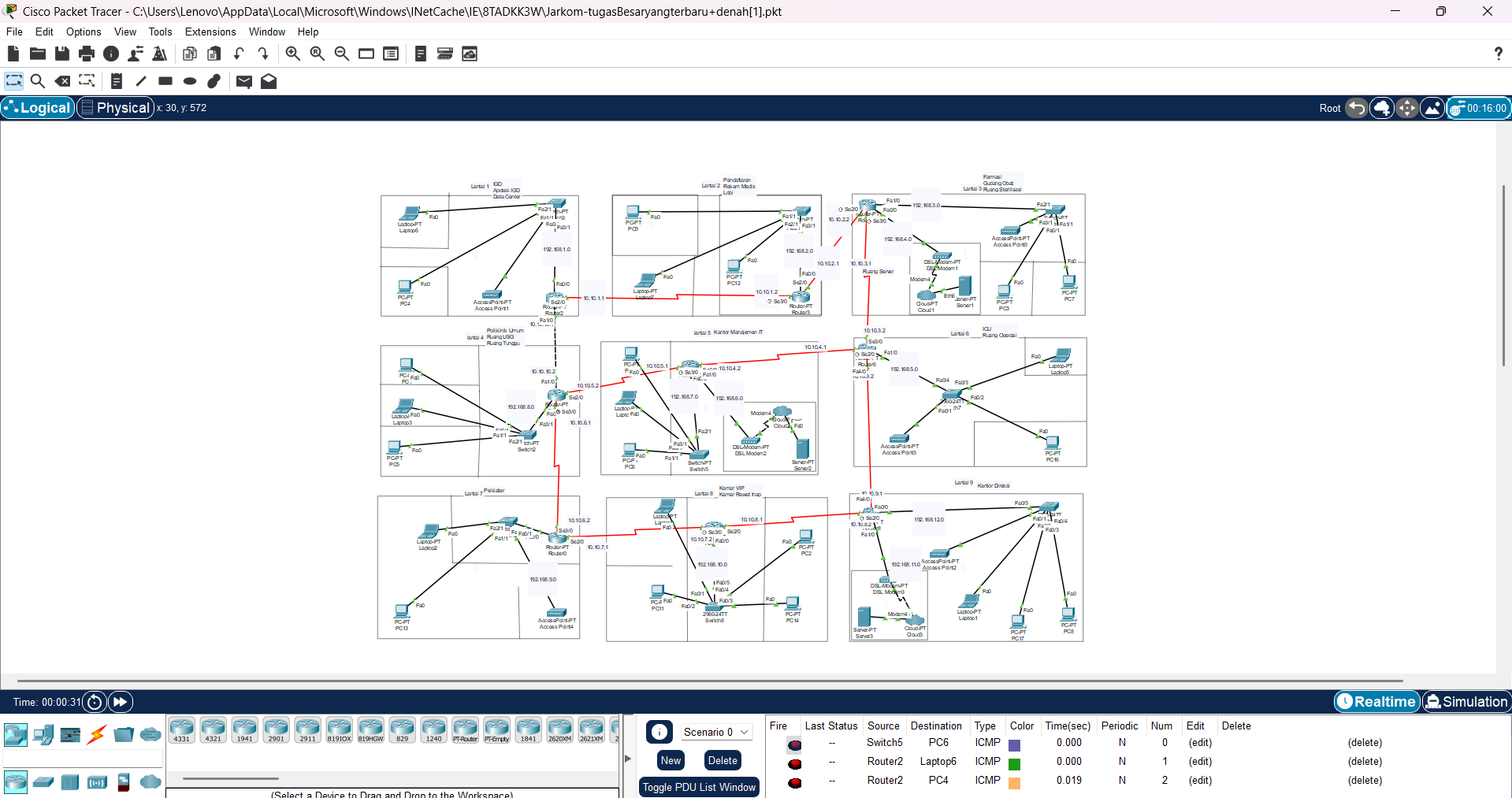Viewport: 1512px width, 798px height.
Task: Click Toggle PDU List Window button
Action: point(699,787)
